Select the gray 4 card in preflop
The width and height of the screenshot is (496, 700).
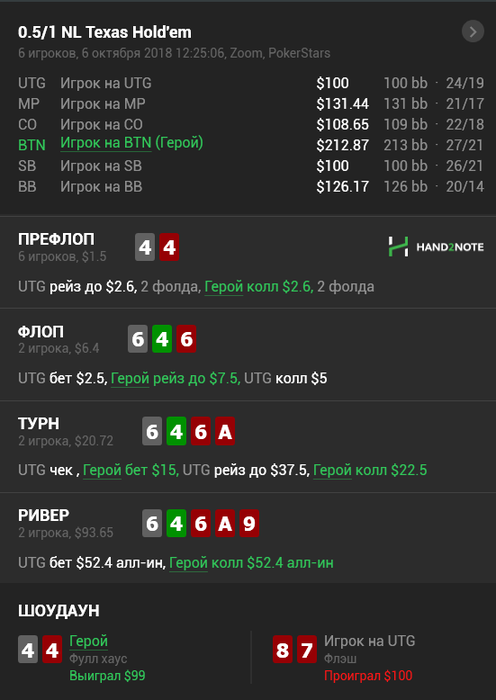tap(145, 247)
